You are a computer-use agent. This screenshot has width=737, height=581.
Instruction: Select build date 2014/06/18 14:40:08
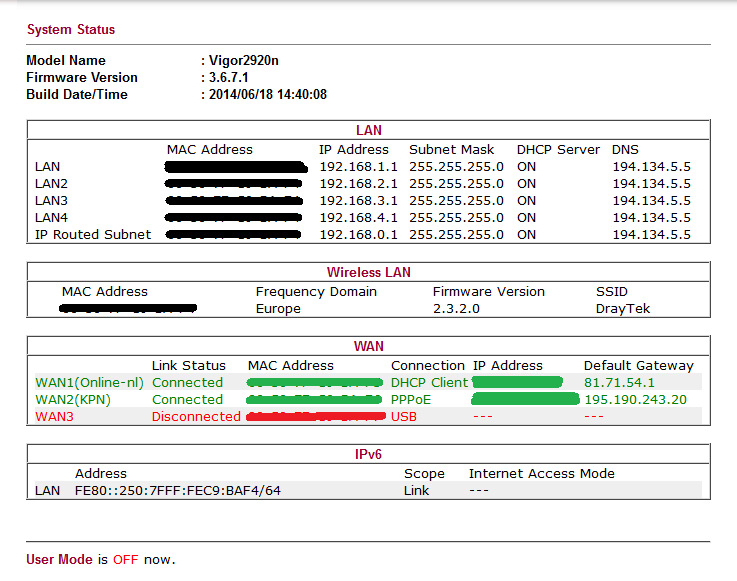point(267,94)
